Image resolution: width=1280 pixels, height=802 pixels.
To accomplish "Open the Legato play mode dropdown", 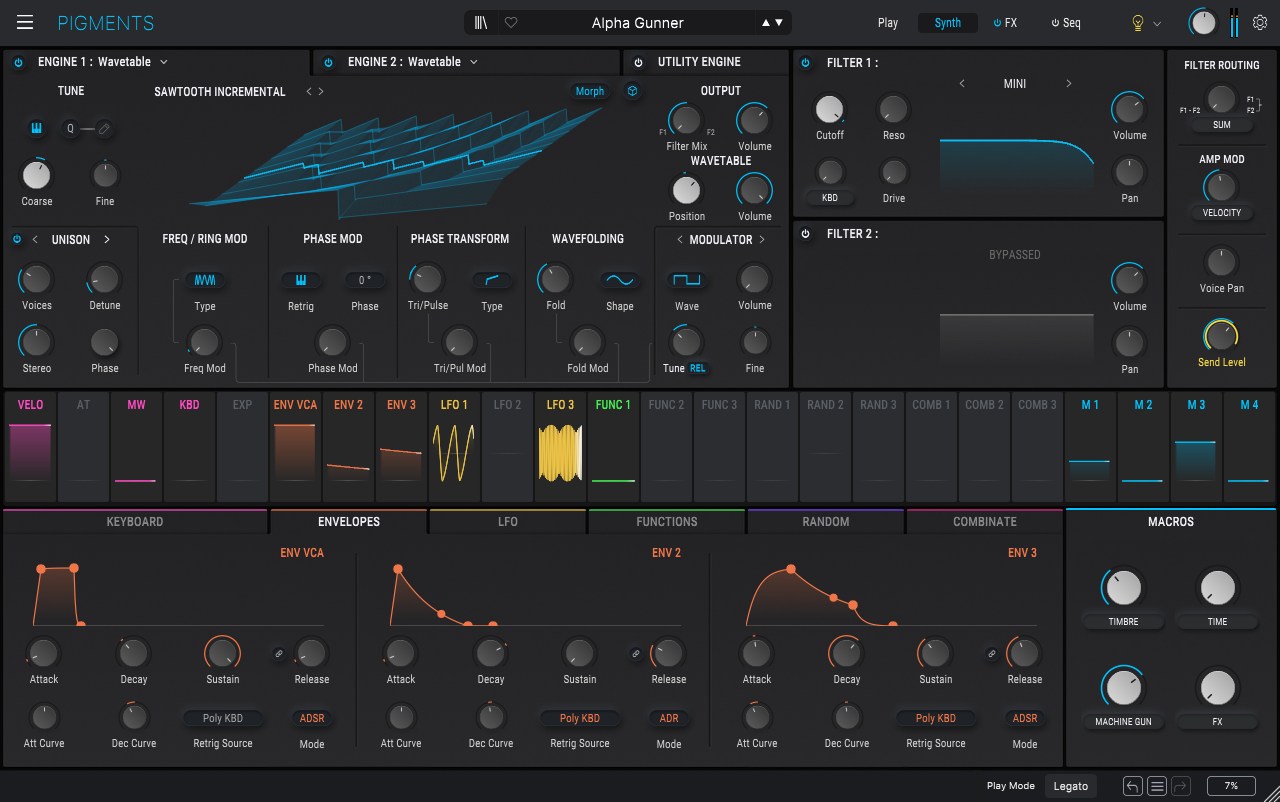I will click(x=1070, y=786).
